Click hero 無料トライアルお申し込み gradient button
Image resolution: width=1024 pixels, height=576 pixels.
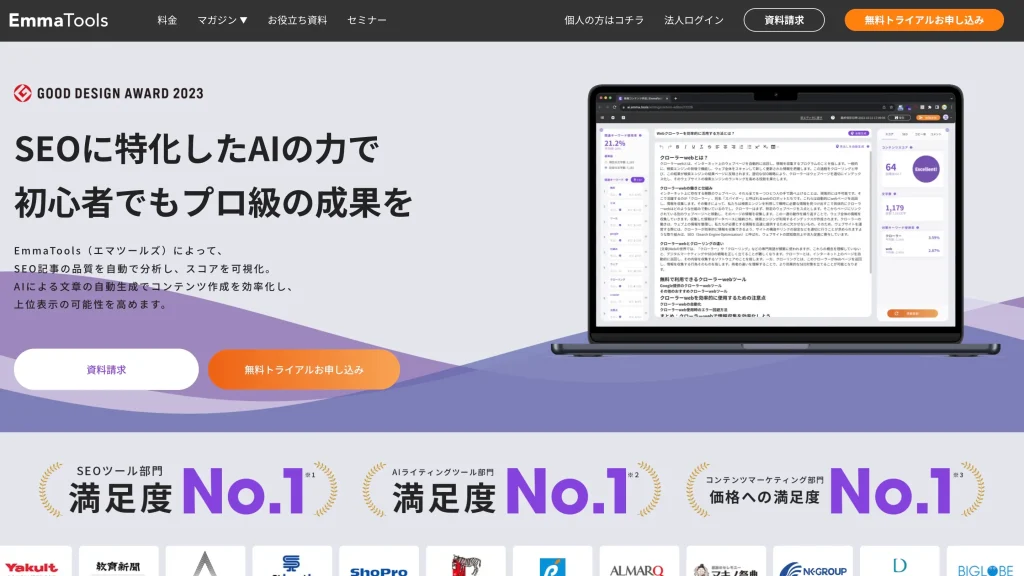(x=304, y=370)
